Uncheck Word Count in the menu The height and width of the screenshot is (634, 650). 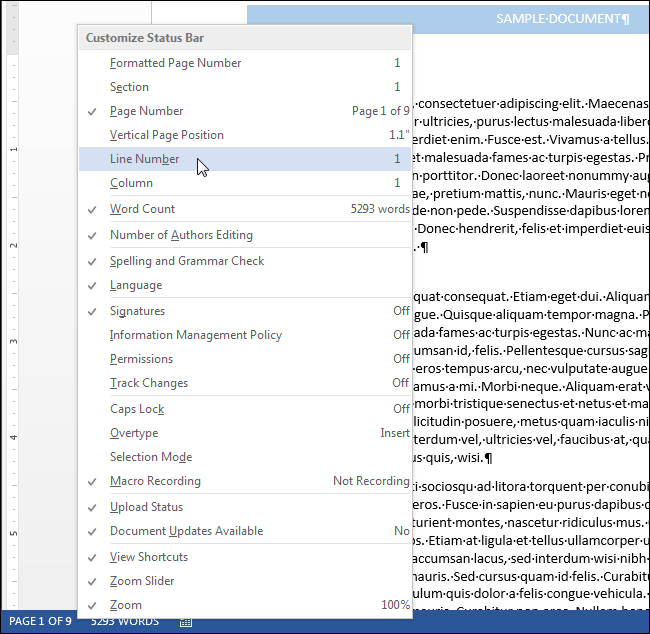(245, 209)
